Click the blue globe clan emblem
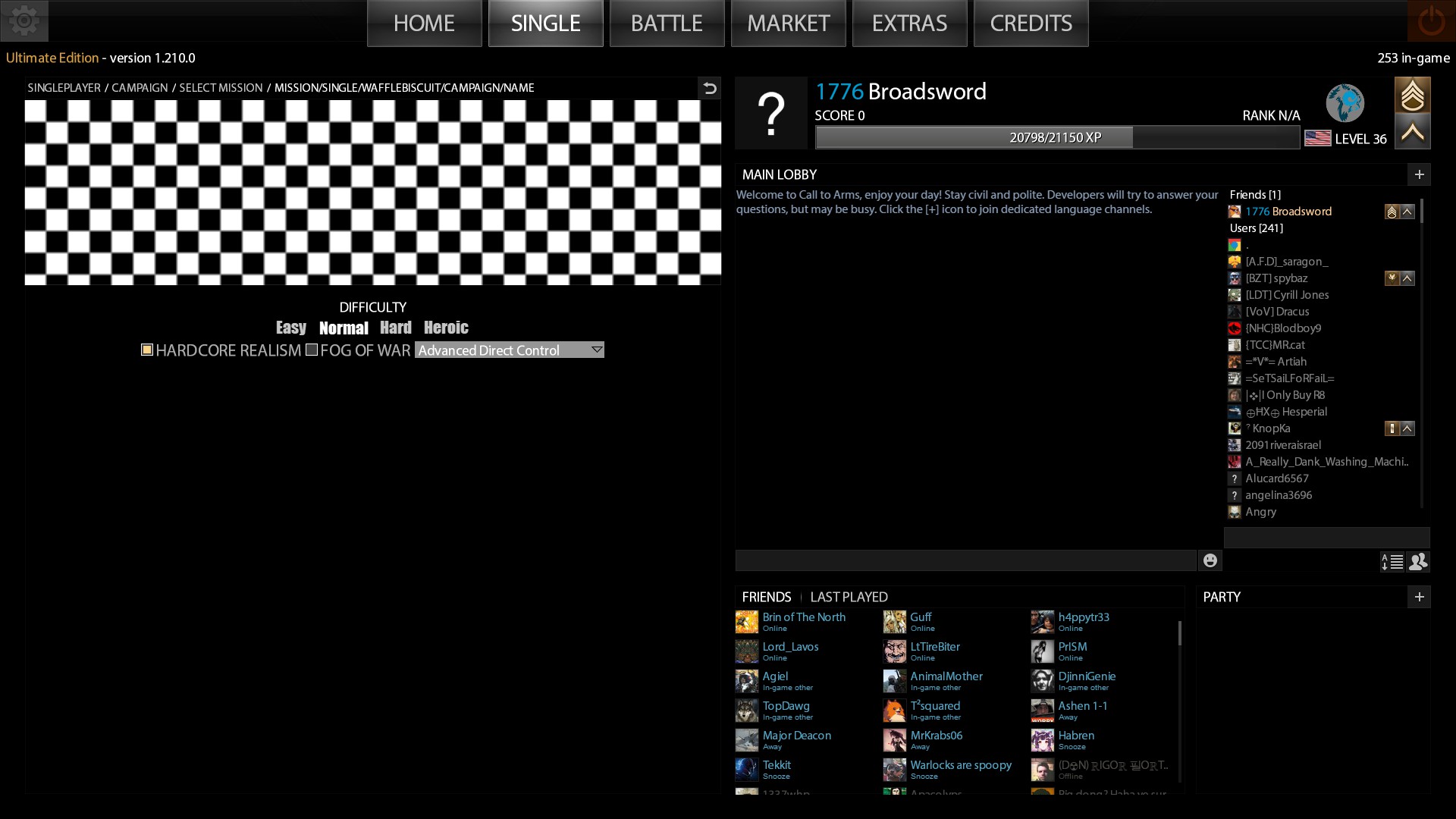Viewport: 1456px width, 819px height. click(x=1345, y=103)
